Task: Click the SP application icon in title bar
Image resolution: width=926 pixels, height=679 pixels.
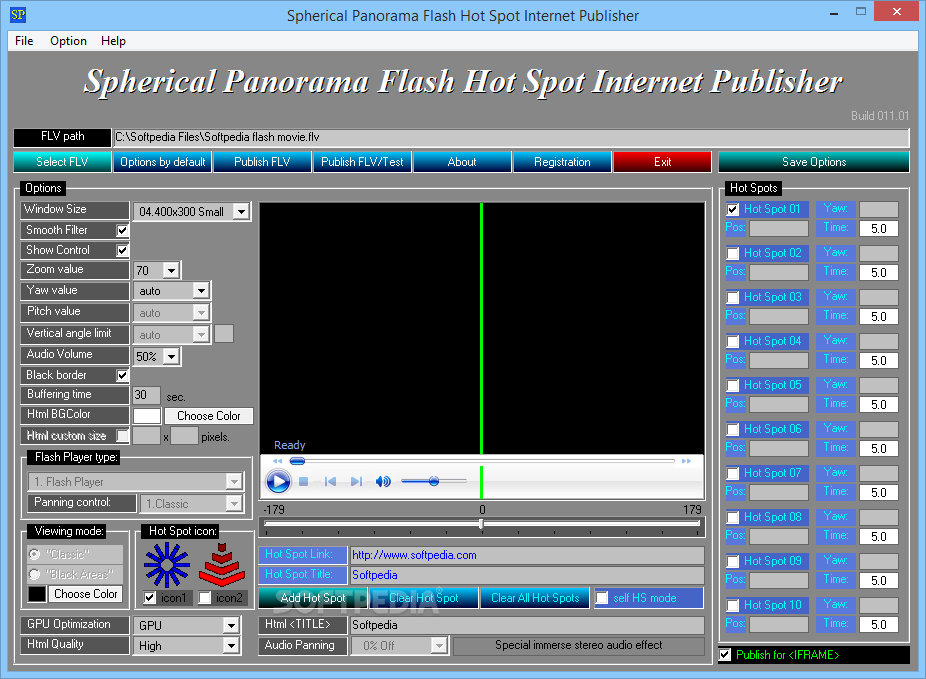Action: coord(18,14)
